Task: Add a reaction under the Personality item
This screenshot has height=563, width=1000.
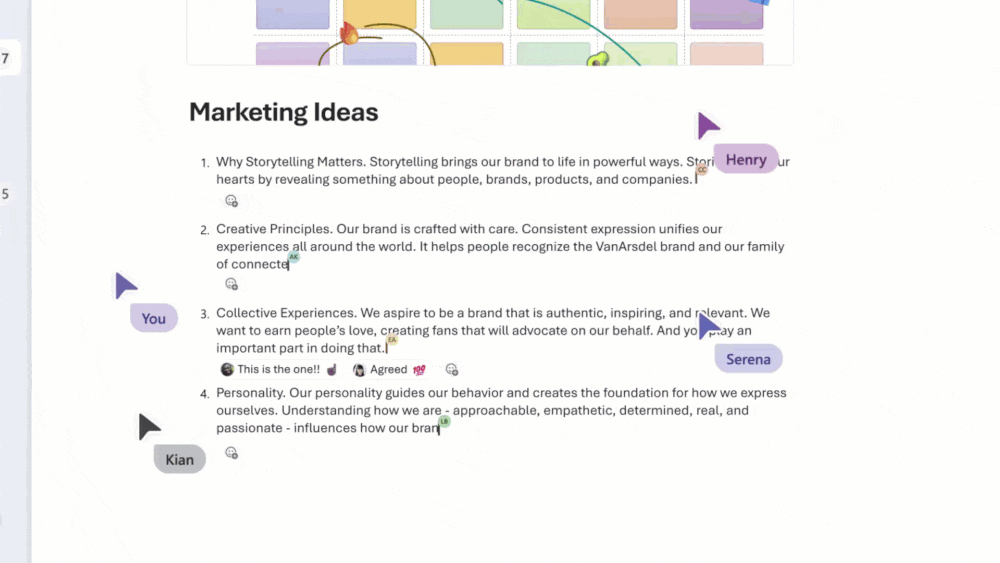Action: click(231, 453)
